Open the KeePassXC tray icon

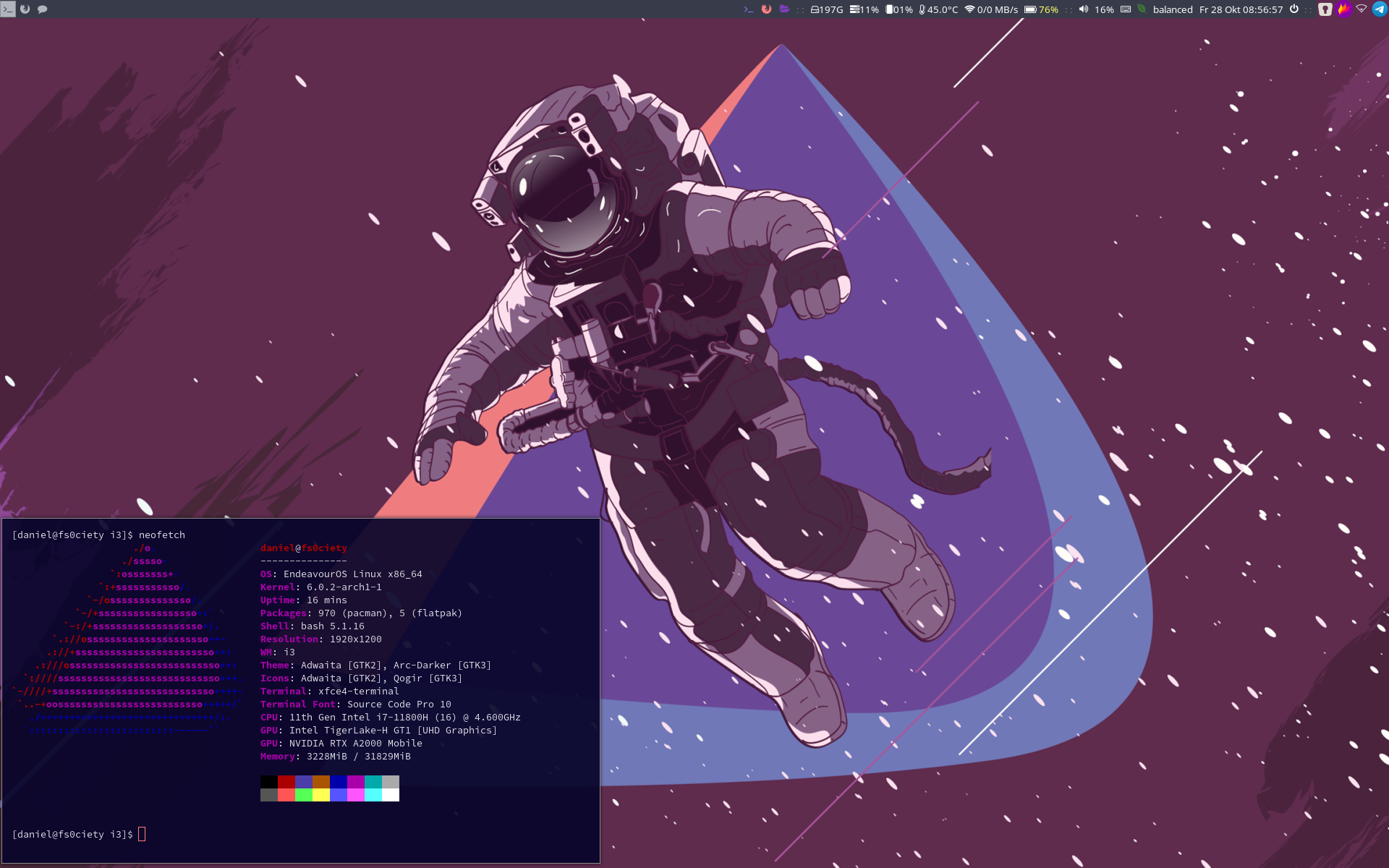(x=1325, y=9)
